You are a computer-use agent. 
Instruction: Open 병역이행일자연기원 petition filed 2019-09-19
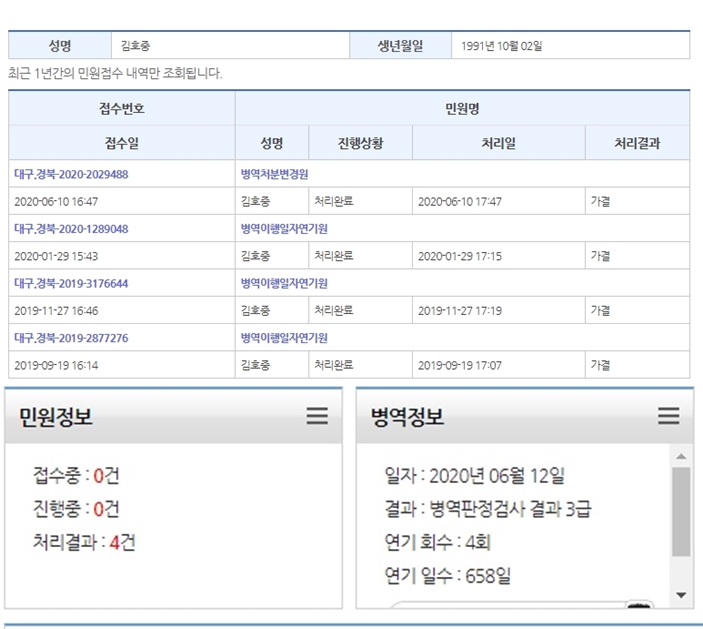pos(284,338)
